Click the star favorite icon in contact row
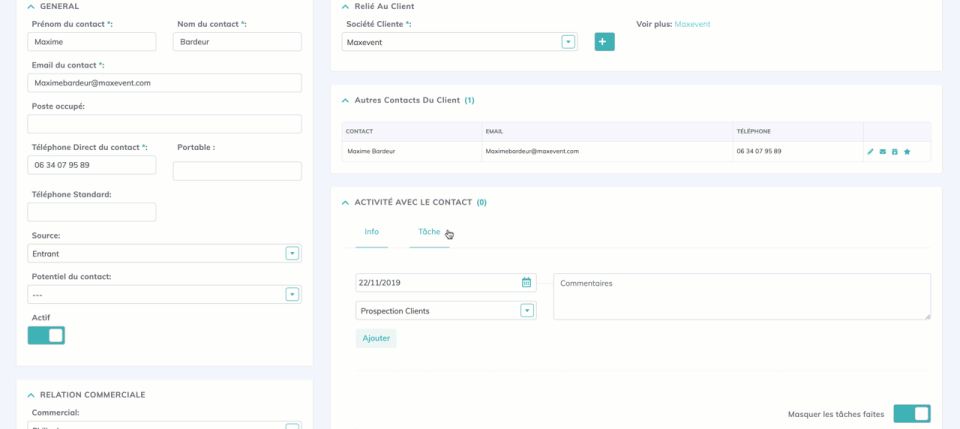 coord(907,152)
